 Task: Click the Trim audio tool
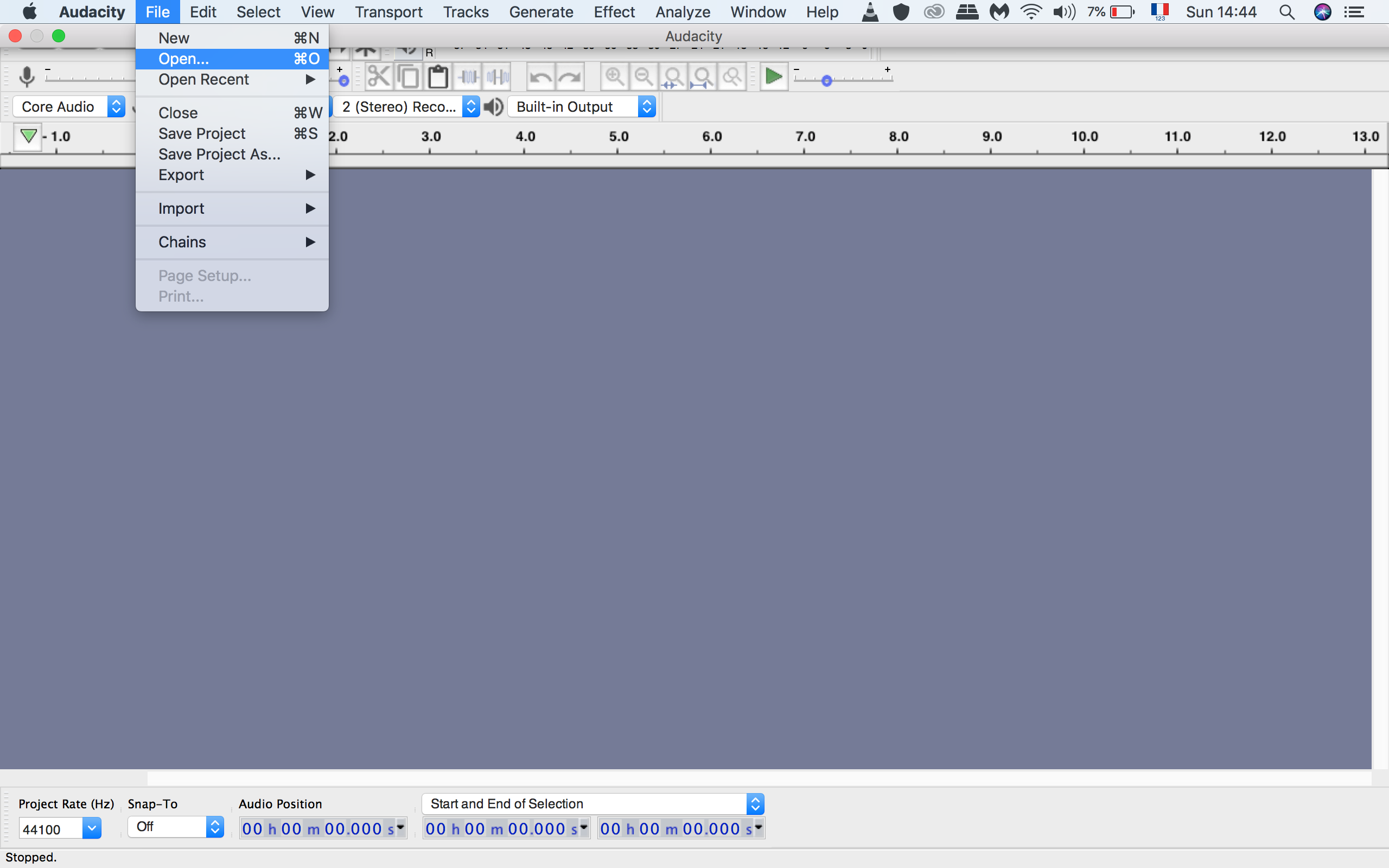tap(468, 76)
